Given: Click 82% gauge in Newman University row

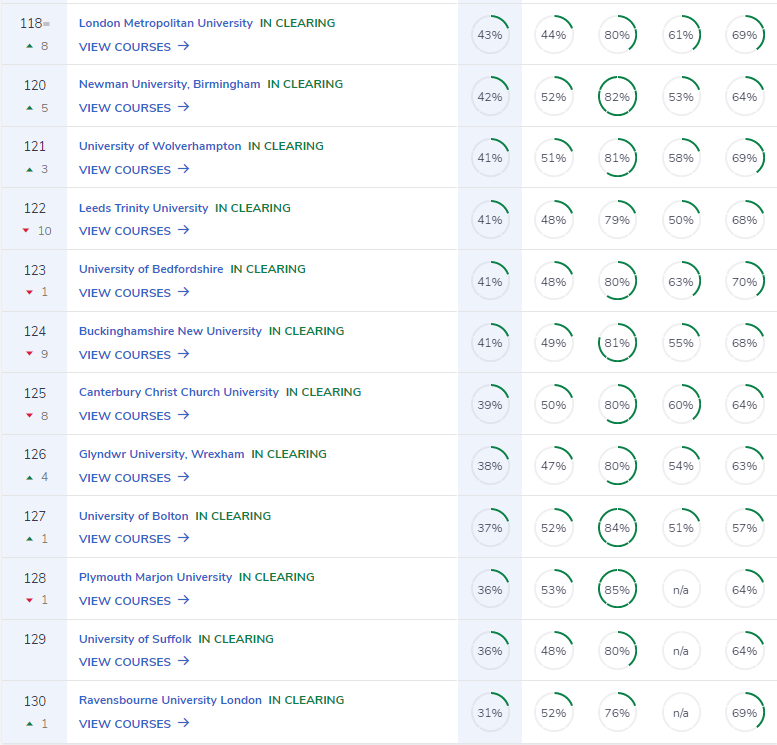Looking at the screenshot, I should [x=617, y=96].
